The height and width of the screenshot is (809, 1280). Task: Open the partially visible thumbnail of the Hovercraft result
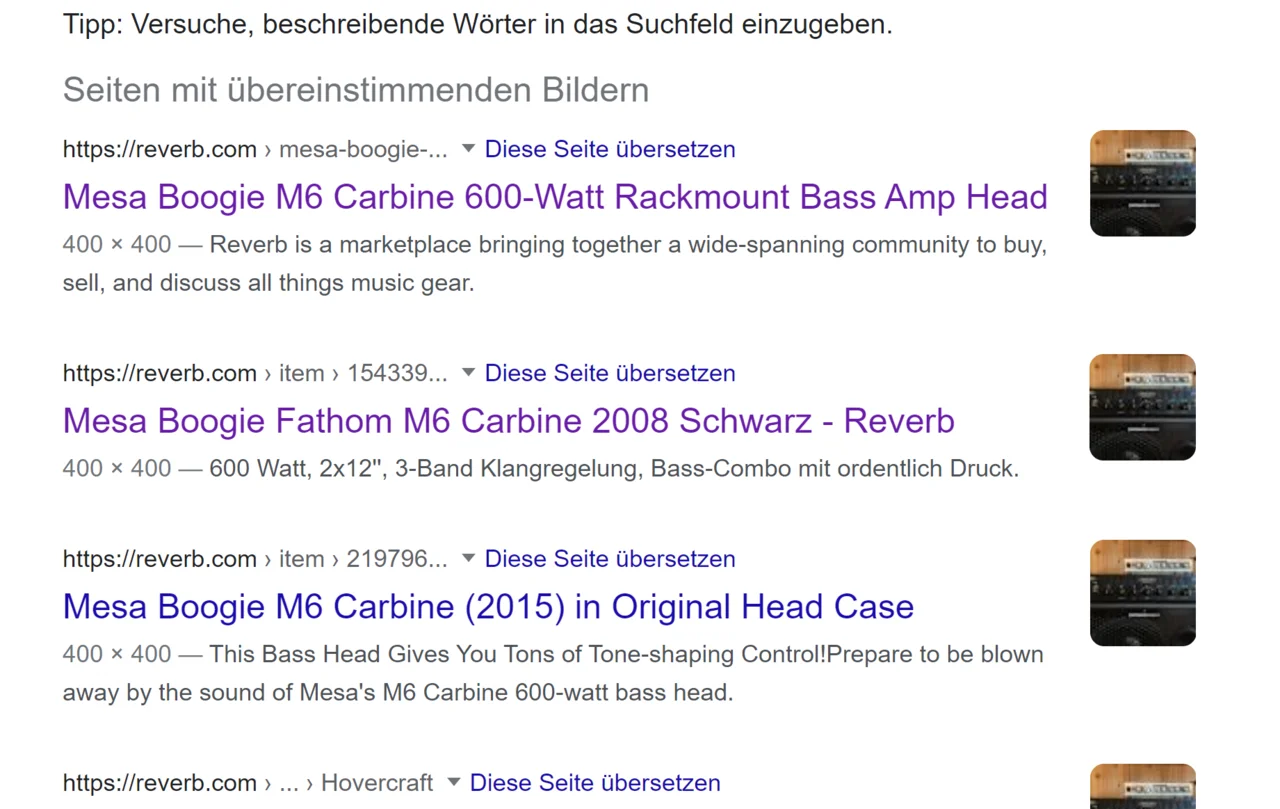[x=1142, y=787]
